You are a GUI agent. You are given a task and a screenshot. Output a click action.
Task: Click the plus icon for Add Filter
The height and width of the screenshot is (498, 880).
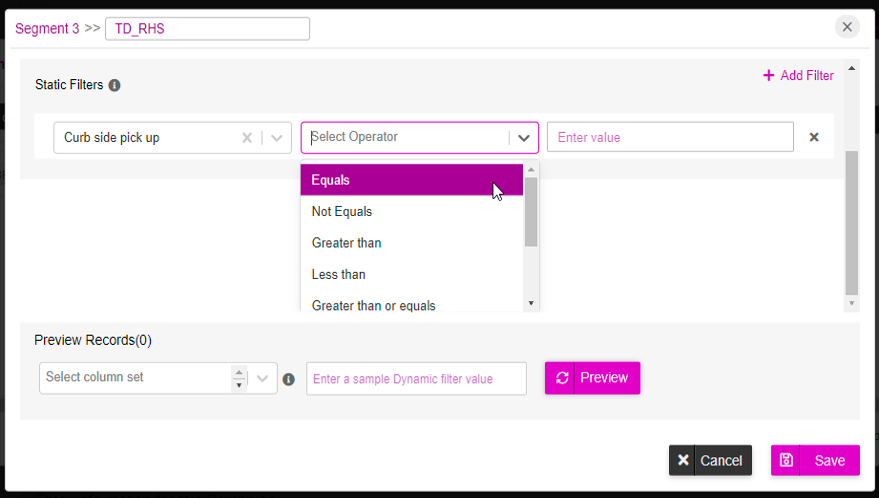769,75
